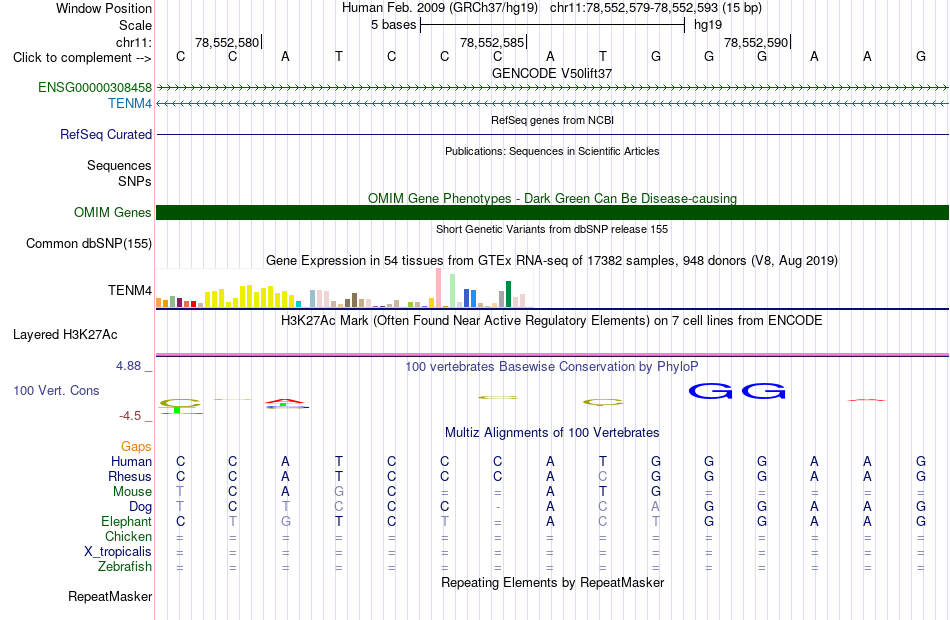Click the Scale label
The width and height of the screenshot is (950, 620).
point(135,25)
